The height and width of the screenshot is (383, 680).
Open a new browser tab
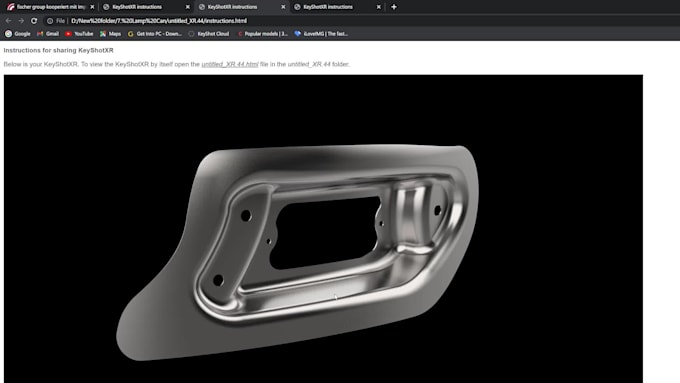pos(394,7)
